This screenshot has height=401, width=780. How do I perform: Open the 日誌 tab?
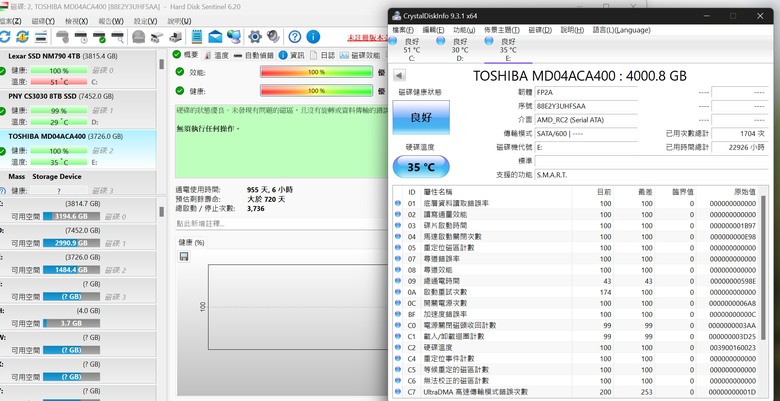[322, 55]
